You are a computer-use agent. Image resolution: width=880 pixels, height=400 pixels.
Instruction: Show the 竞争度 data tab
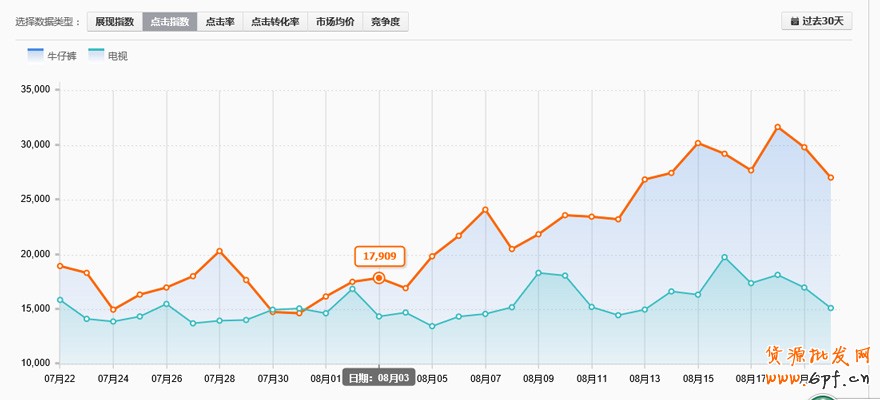[385, 21]
